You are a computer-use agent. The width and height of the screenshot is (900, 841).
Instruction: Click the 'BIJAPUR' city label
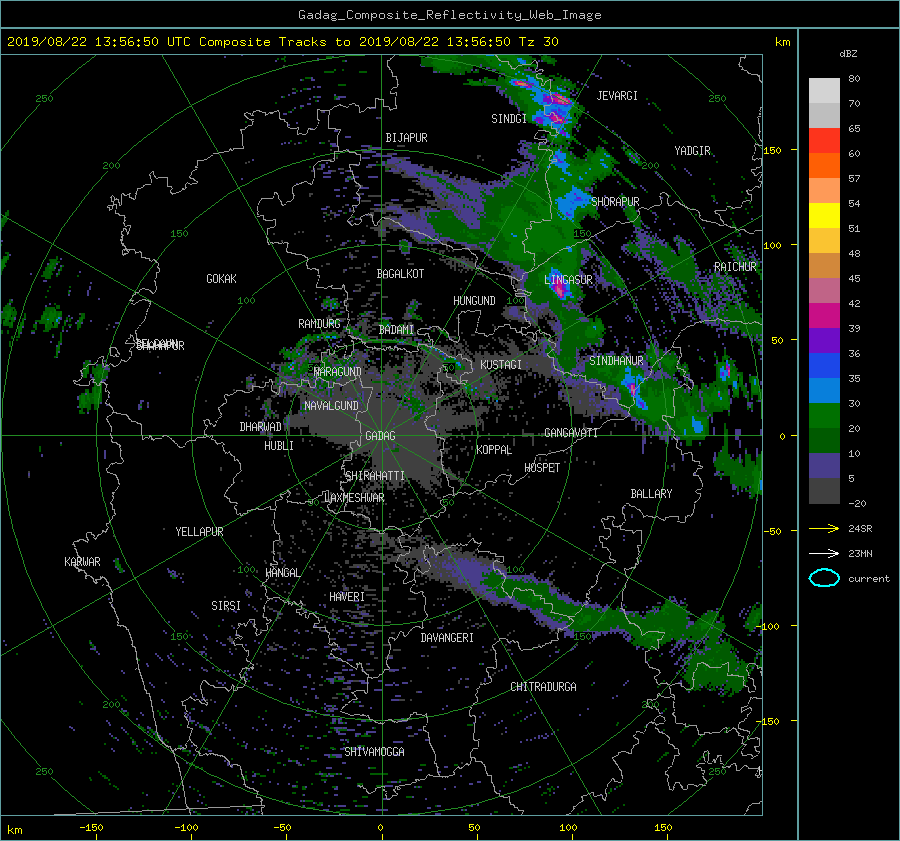point(406,138)
